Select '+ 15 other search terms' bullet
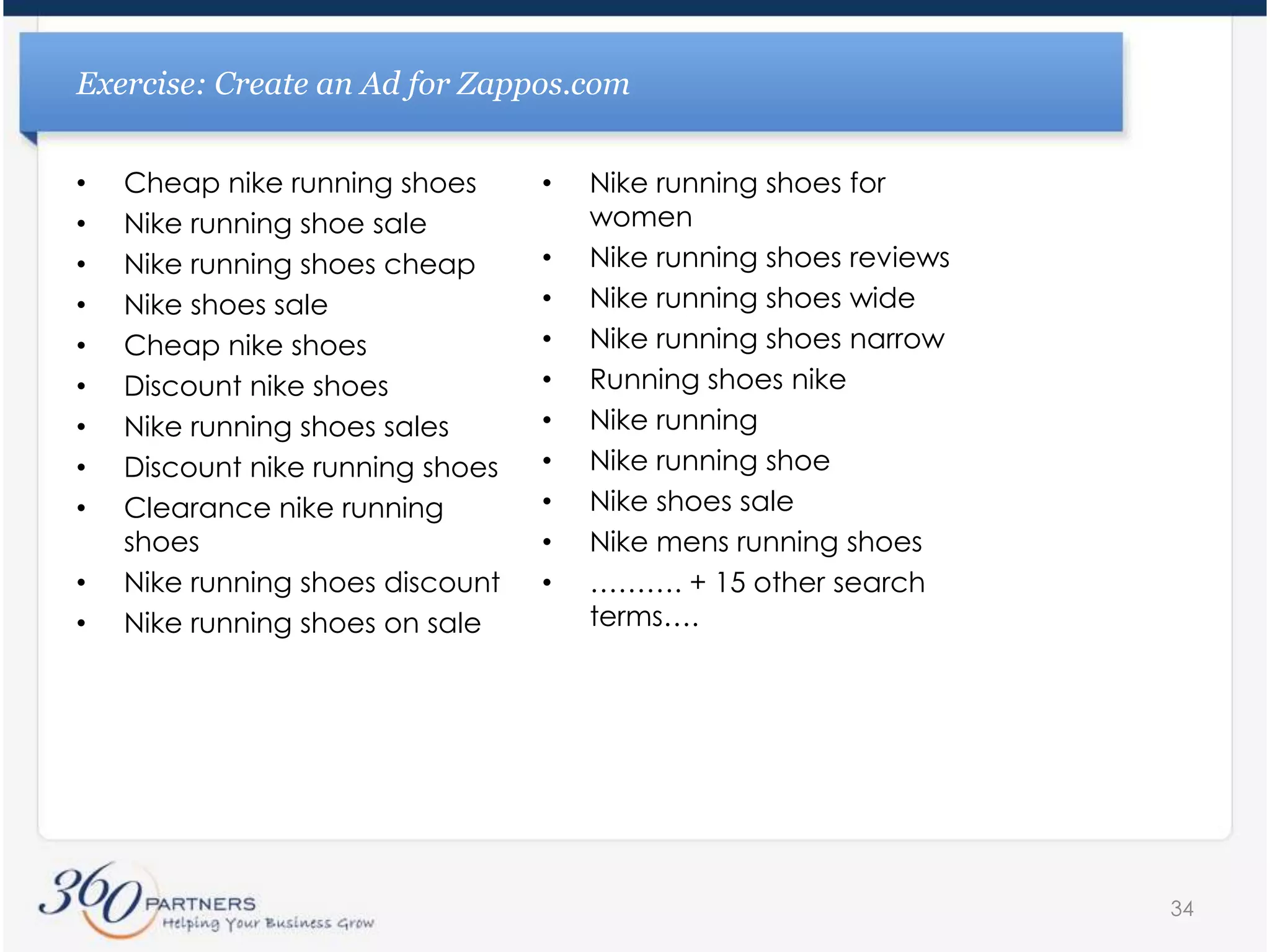Screen dimensions: 1270x952 tap(757, 599)
